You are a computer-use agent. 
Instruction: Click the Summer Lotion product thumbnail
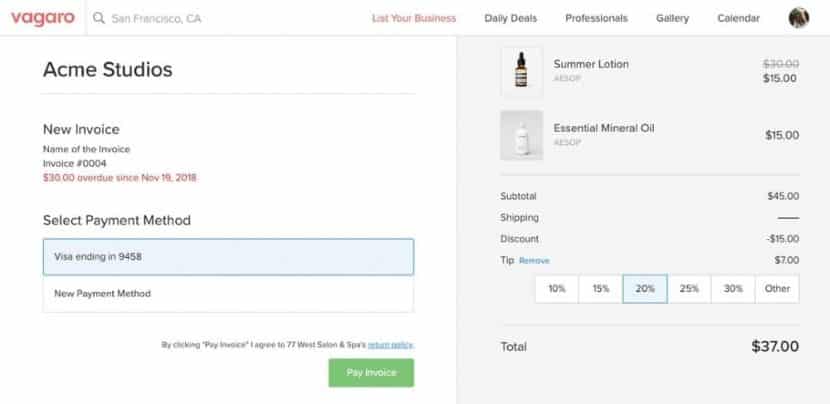[x=521, y=71]
